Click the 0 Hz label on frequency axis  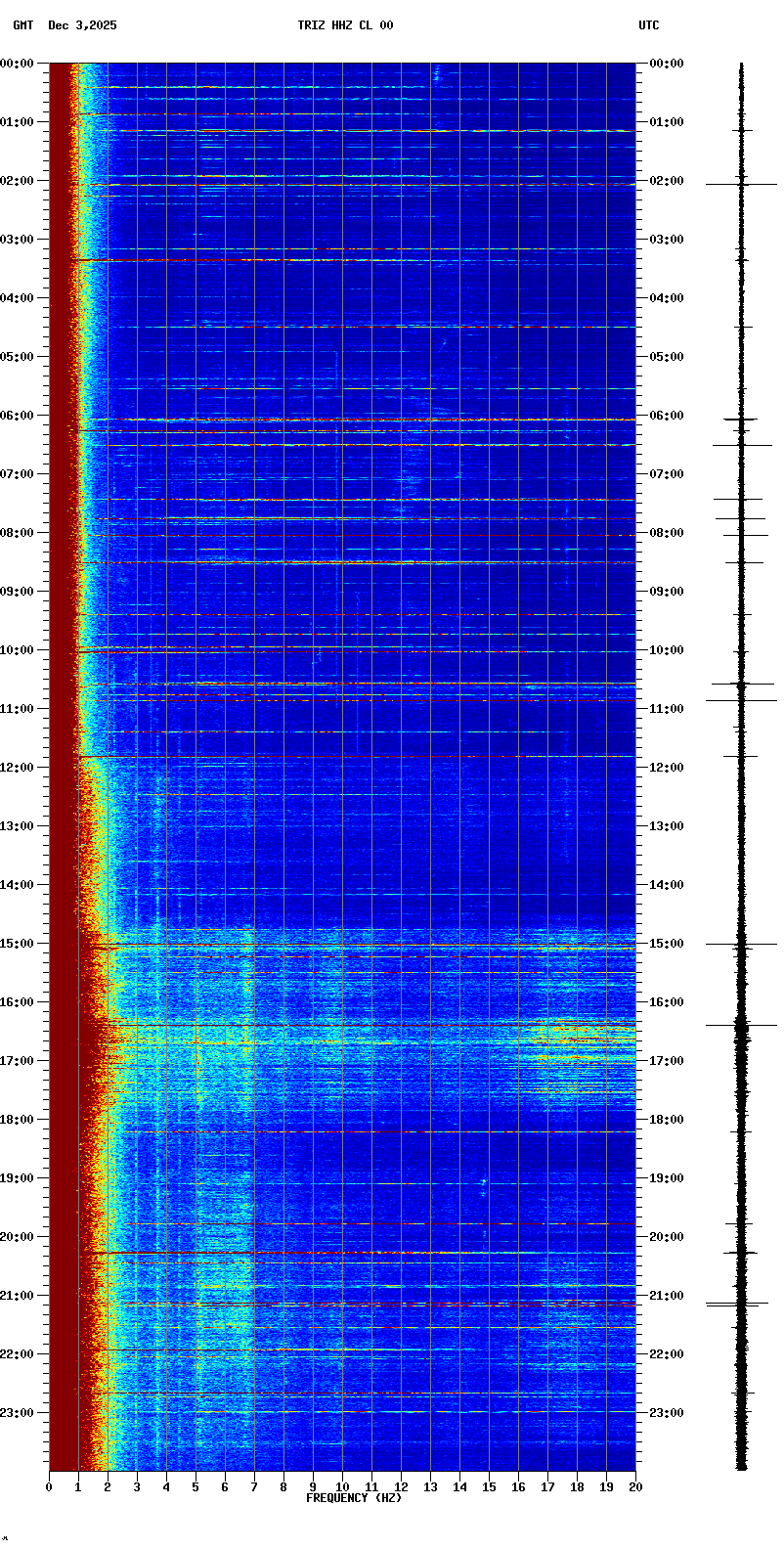49,1487
